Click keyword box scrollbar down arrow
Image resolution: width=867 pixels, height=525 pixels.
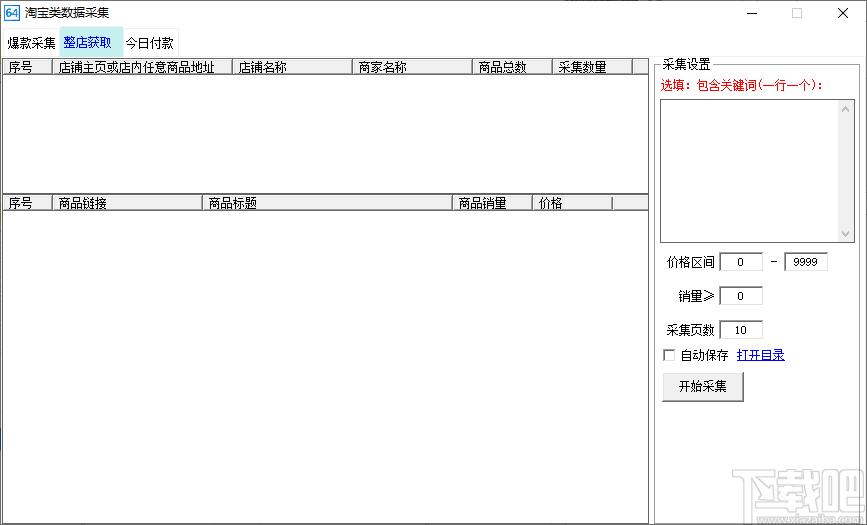[x=845, y=233]
